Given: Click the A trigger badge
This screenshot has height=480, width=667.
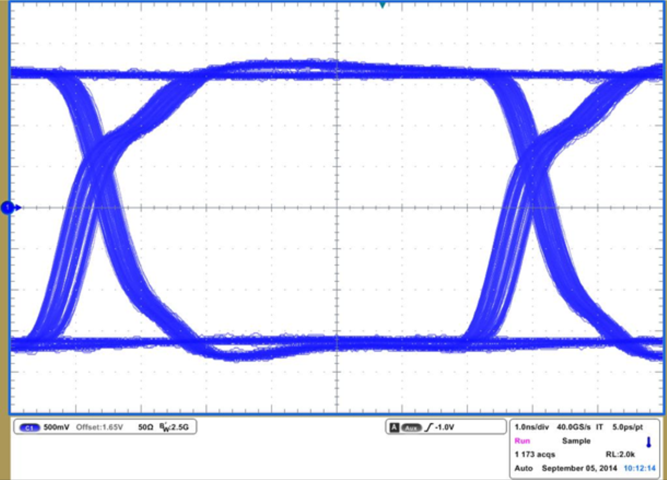Looking at the screenshot, I should (394, 427).
